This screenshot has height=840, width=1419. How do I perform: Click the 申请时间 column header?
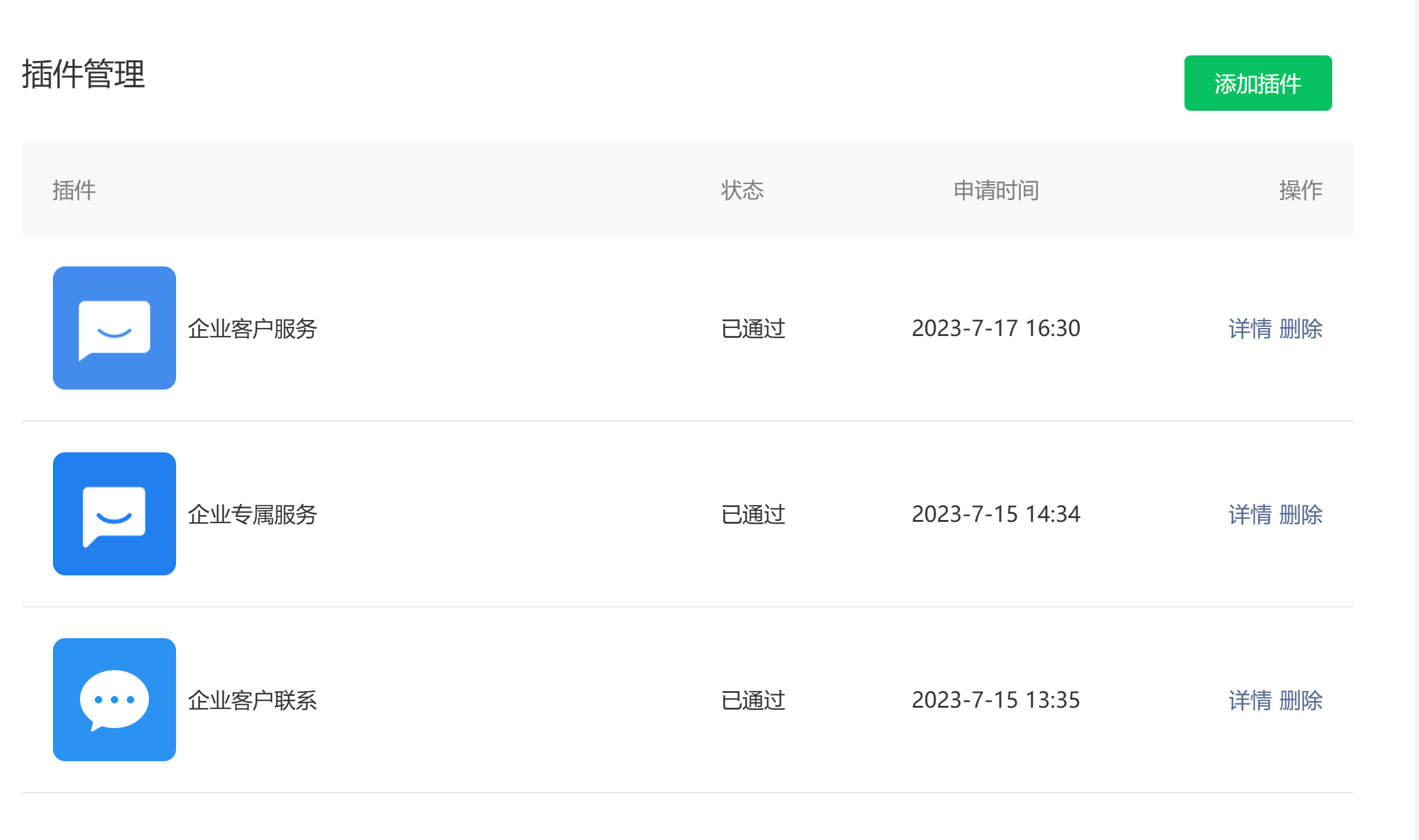coord(996,190)
